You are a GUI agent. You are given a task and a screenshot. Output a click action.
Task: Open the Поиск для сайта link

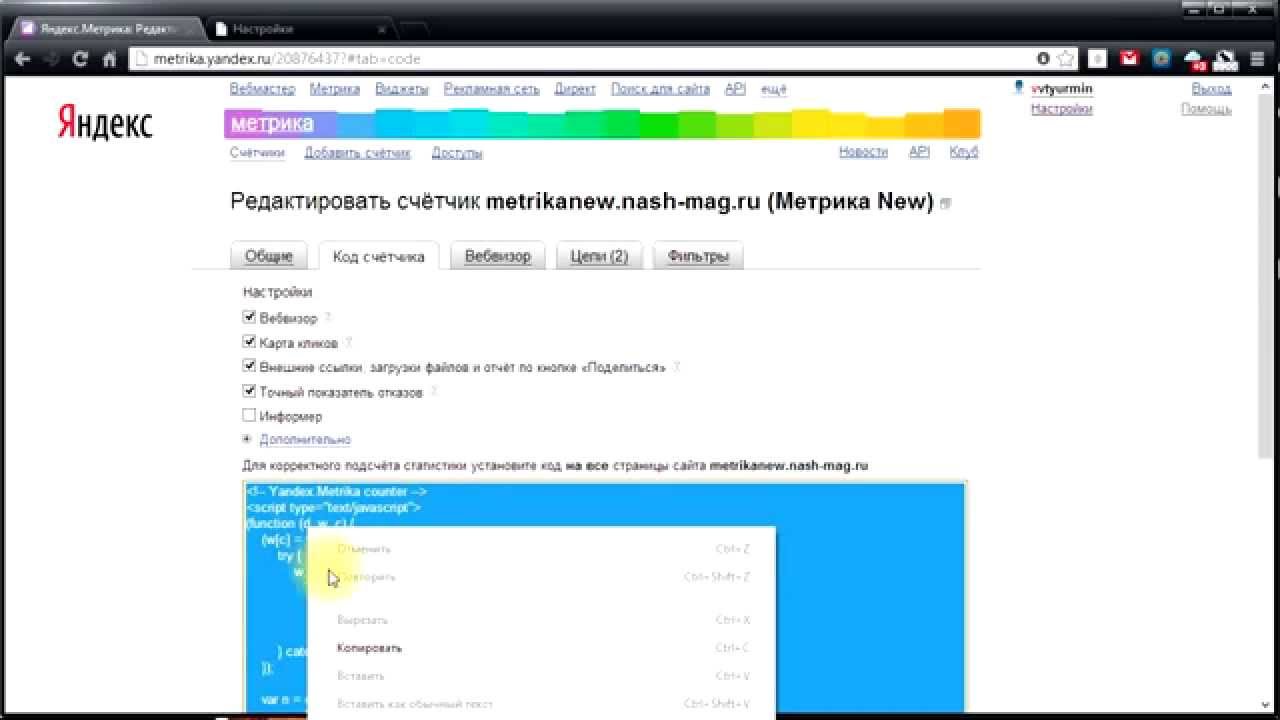(x=660, y=89)
